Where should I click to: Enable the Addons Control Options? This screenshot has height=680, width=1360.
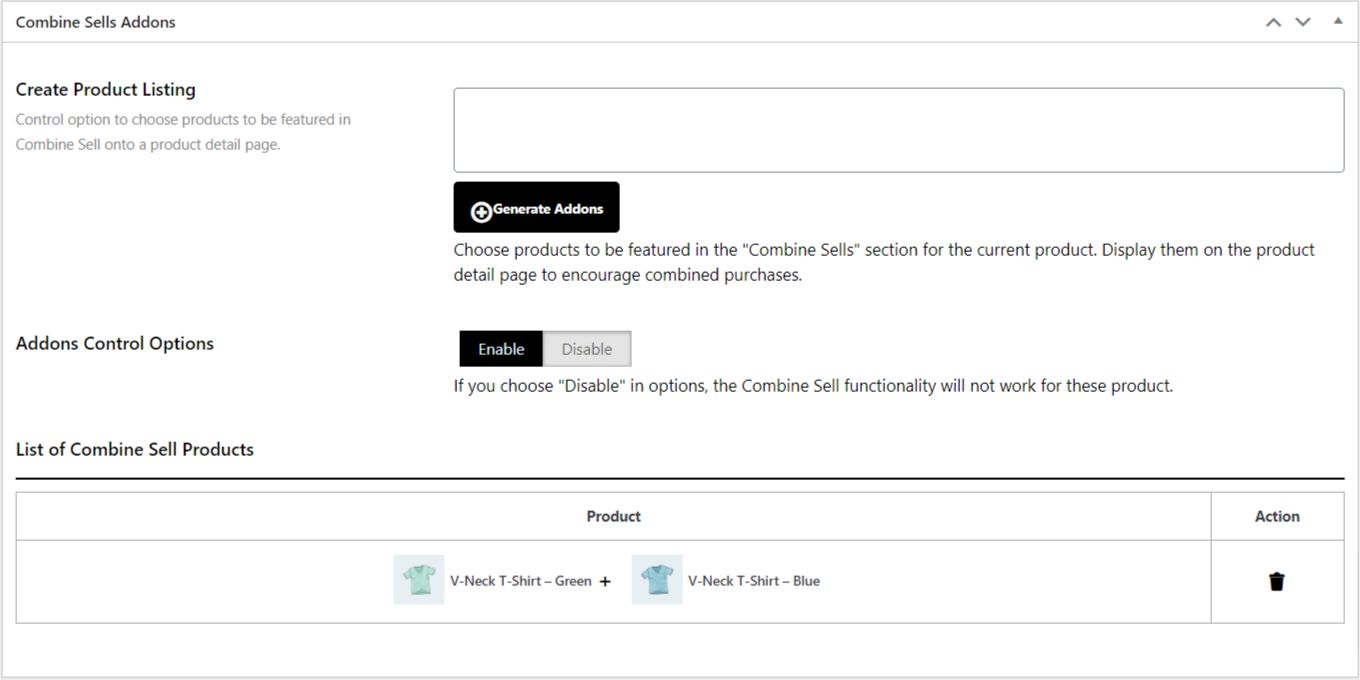pyautogui.click(x=501, y=349)
